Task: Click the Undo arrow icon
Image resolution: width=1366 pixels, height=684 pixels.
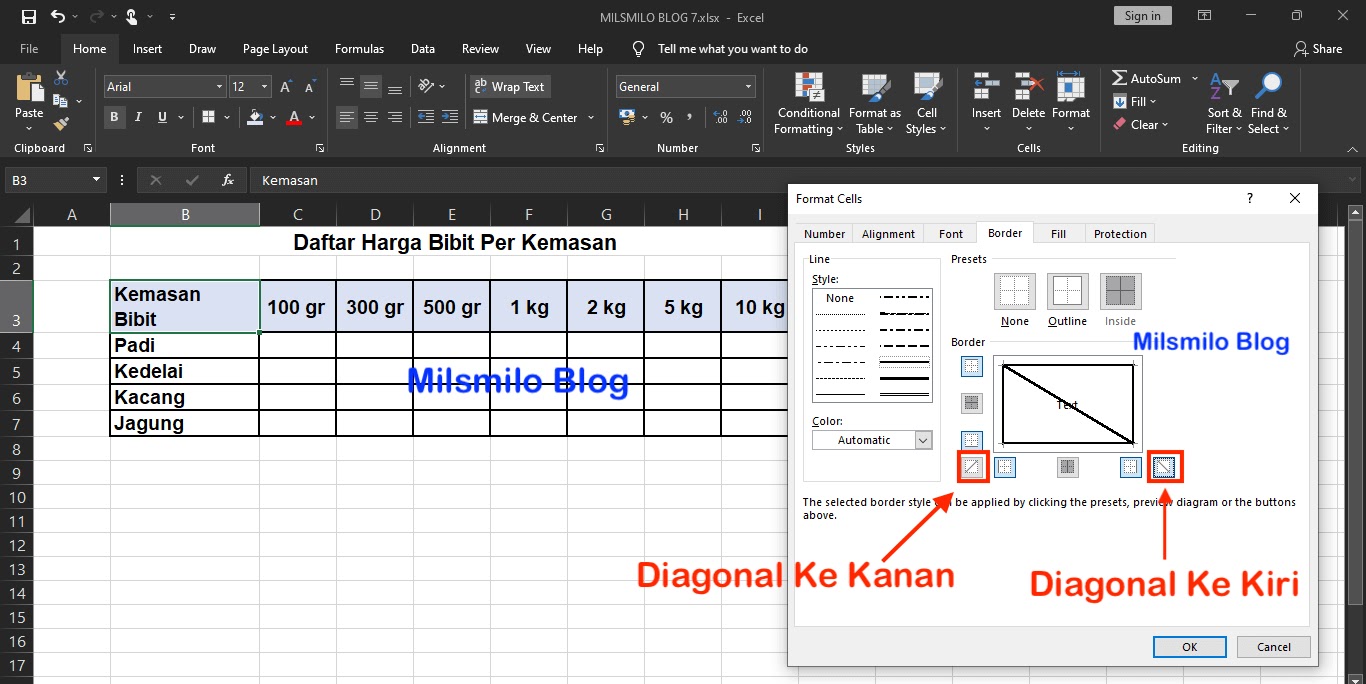Action: click(x=58, y=16)
